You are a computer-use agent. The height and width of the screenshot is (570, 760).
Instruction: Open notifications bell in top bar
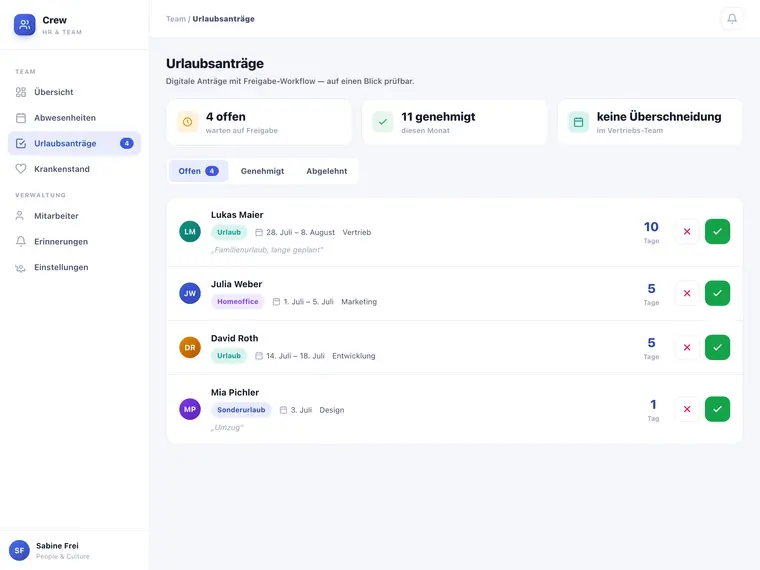(x=732, y=19)
